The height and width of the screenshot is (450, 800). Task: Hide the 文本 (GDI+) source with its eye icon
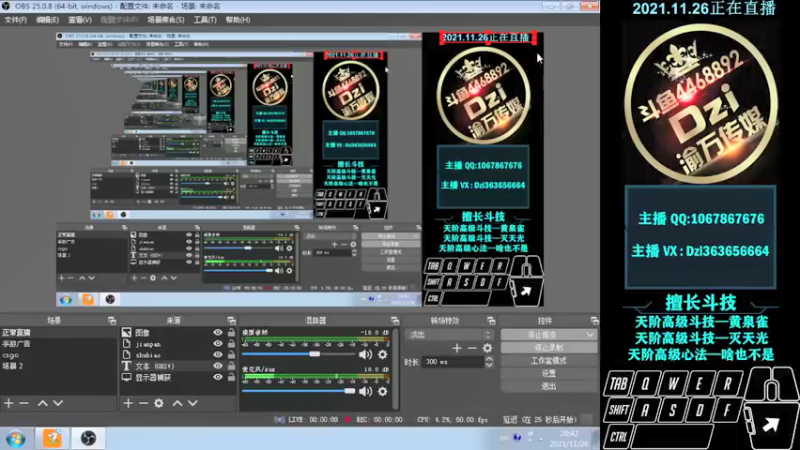coord(218,366)
